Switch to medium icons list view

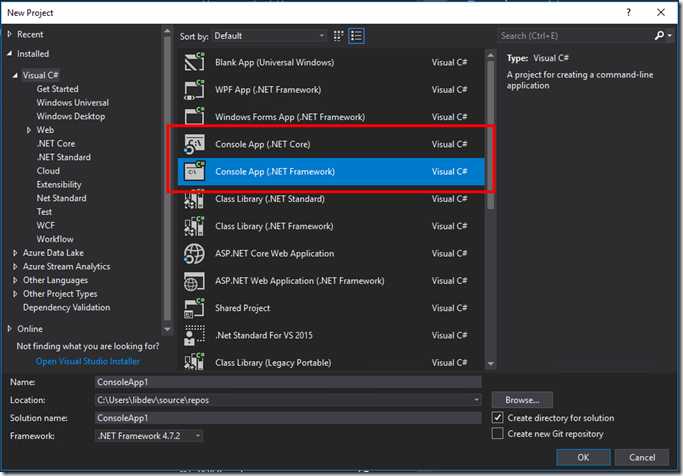click(x=357, y=36)
